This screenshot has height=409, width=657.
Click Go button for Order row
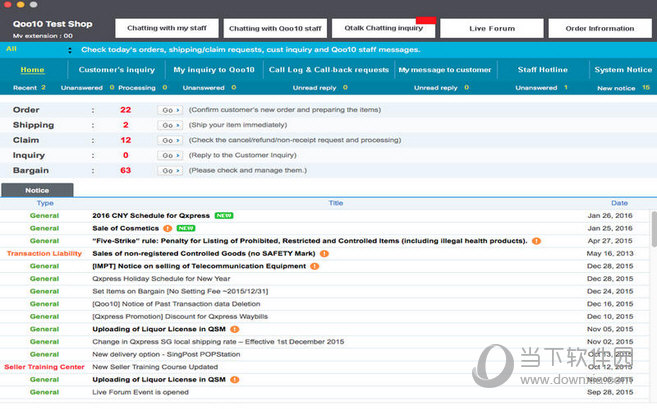click(170, 110)
